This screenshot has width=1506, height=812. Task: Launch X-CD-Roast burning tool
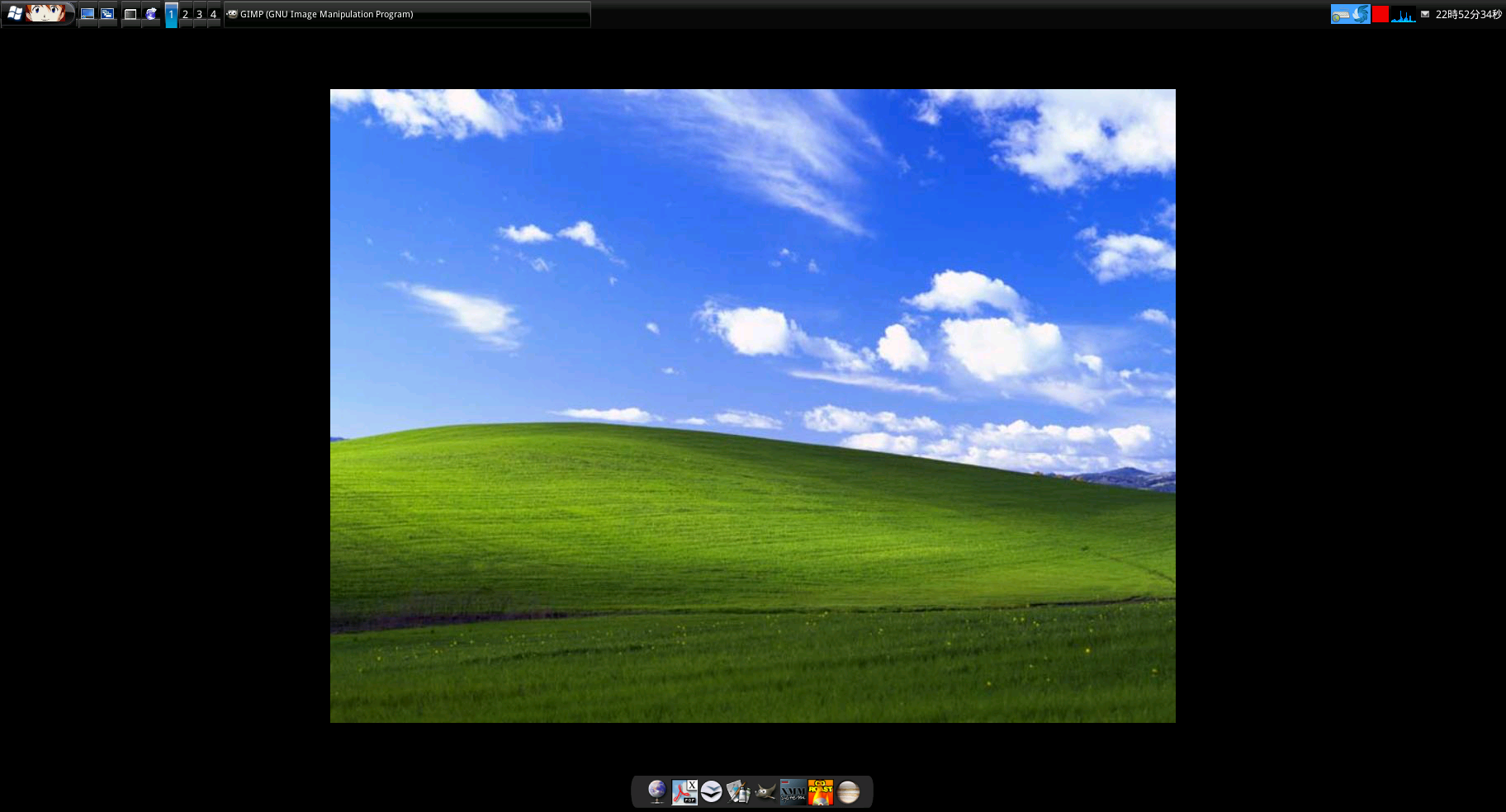click(x=819, y=791)
